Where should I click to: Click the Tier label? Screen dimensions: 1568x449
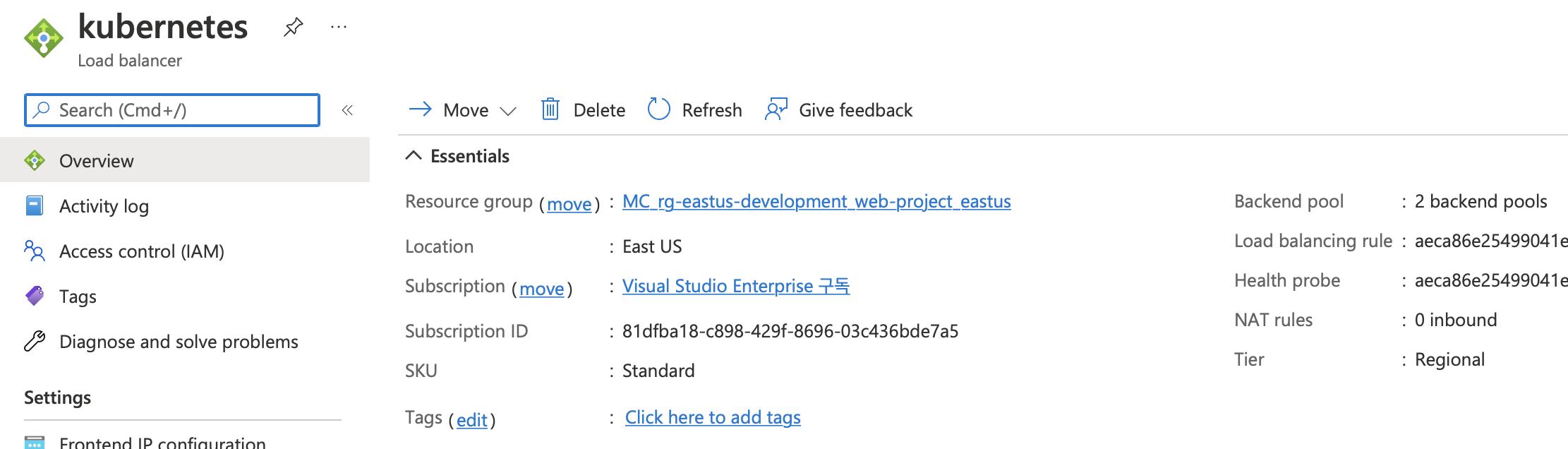(1249, 359)
